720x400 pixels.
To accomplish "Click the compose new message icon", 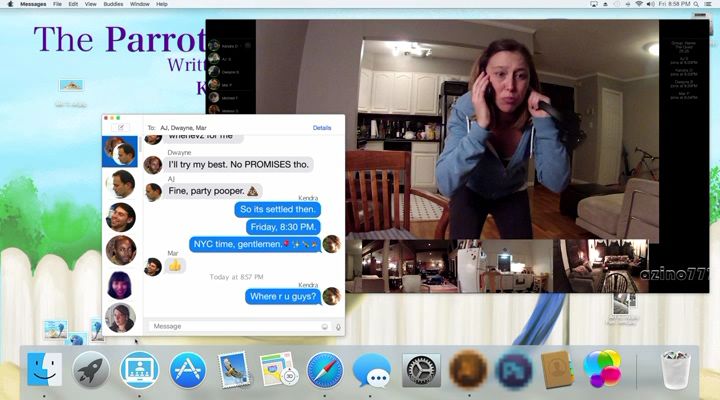I will (121, 128).
